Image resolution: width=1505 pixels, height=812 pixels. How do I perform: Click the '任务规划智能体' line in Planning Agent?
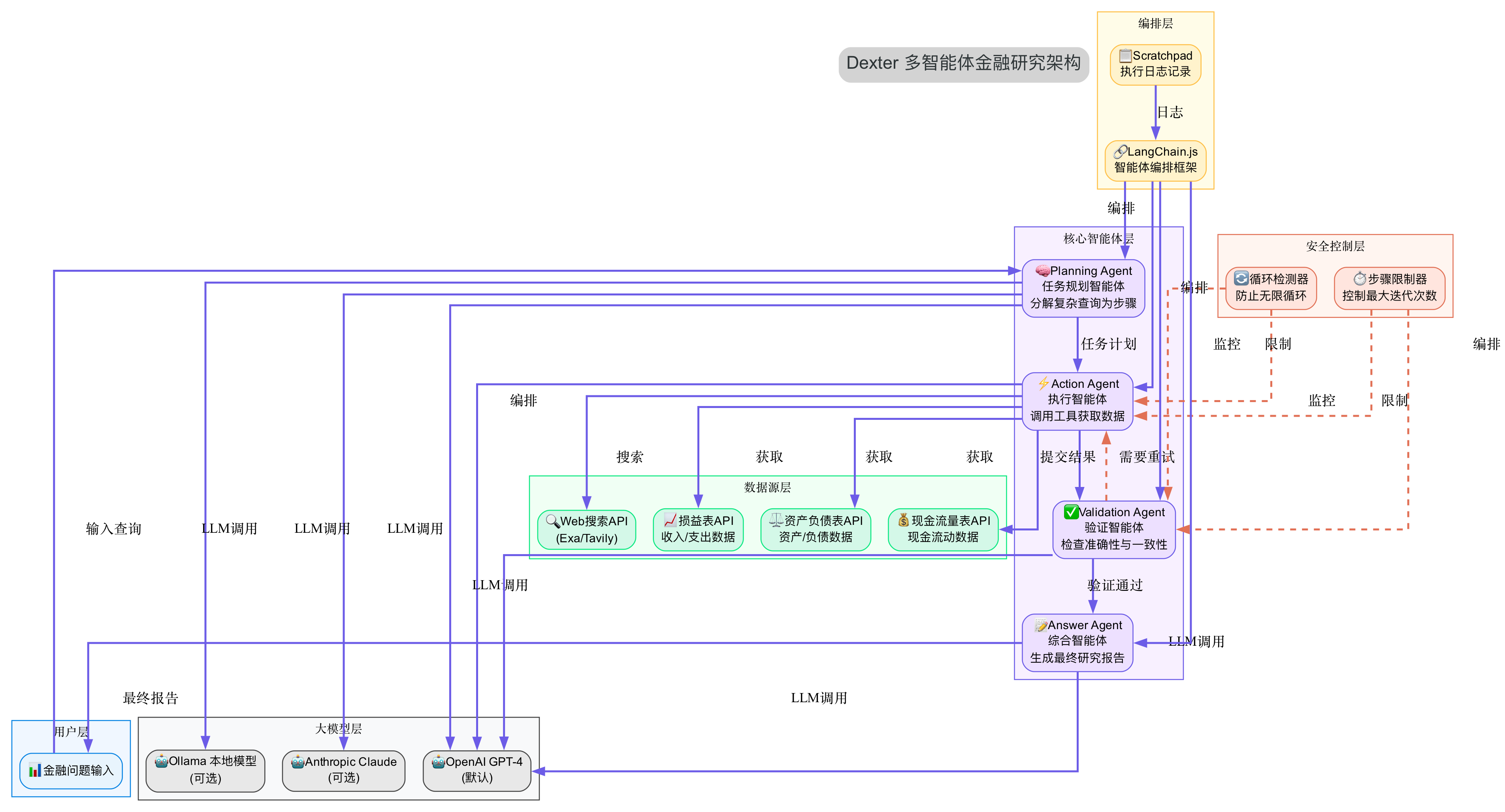1083,286
